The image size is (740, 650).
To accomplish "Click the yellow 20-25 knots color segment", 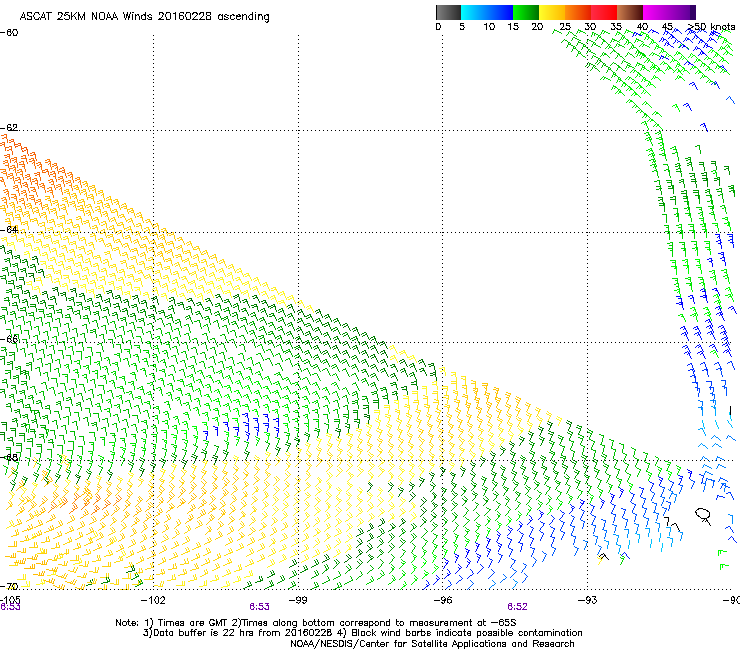I will click(x=552, y=12).
